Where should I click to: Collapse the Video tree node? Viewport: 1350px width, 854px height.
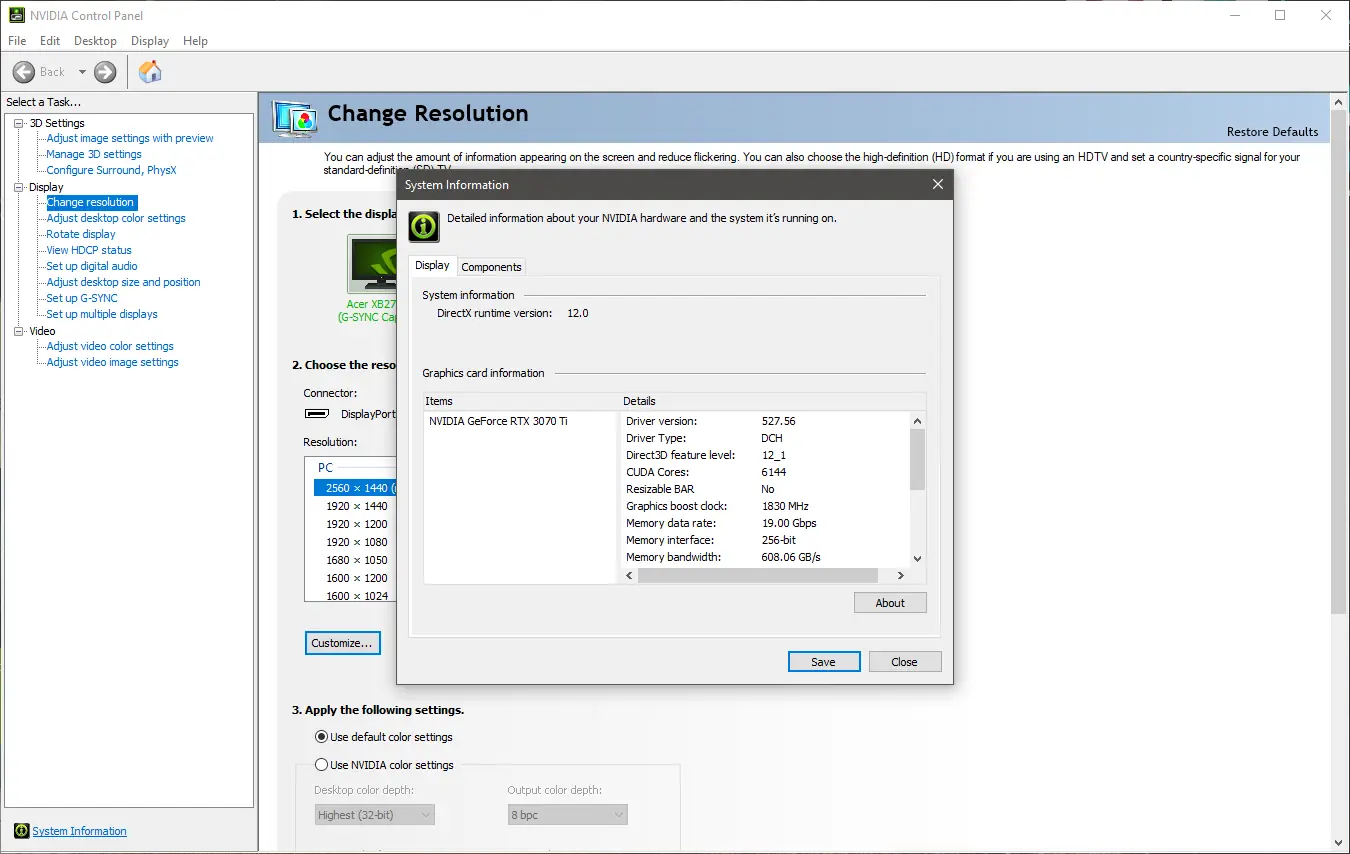pos(19,331)
